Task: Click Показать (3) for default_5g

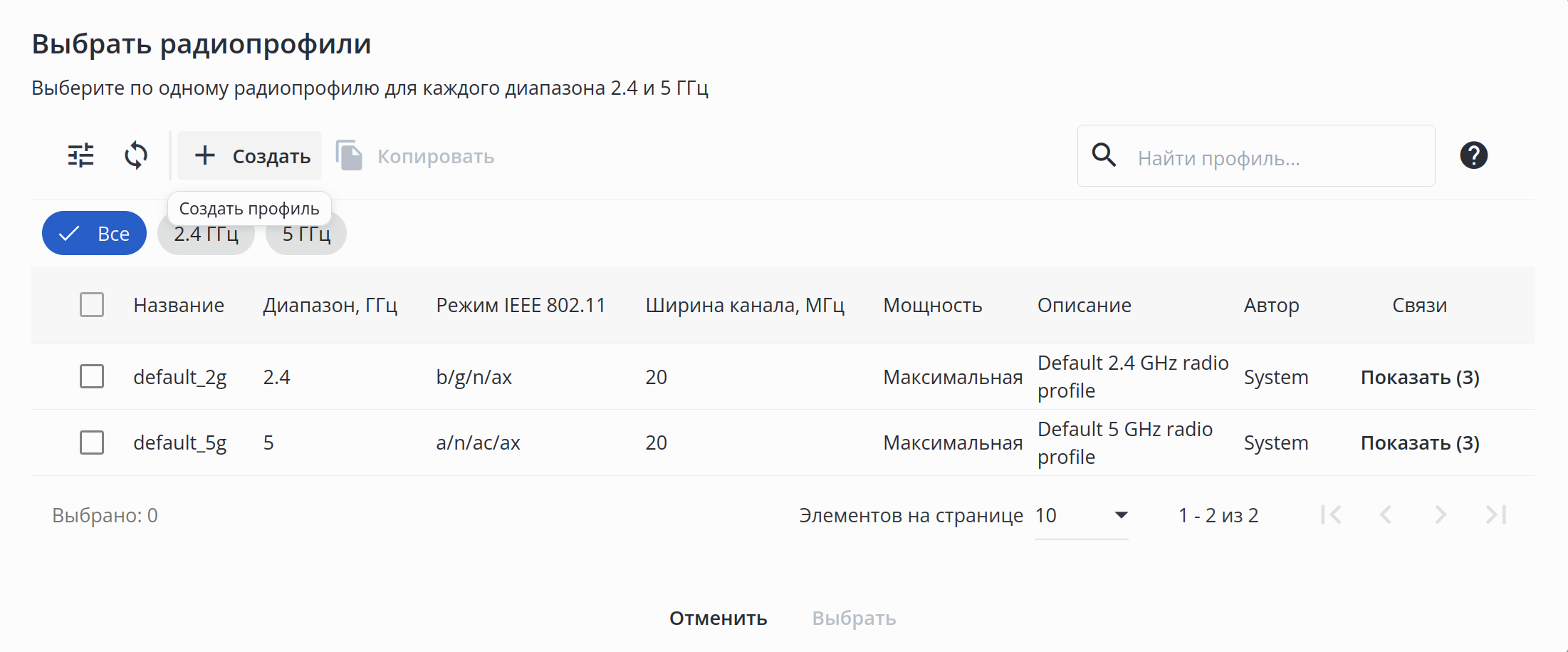Action: tap(1420, 443)
